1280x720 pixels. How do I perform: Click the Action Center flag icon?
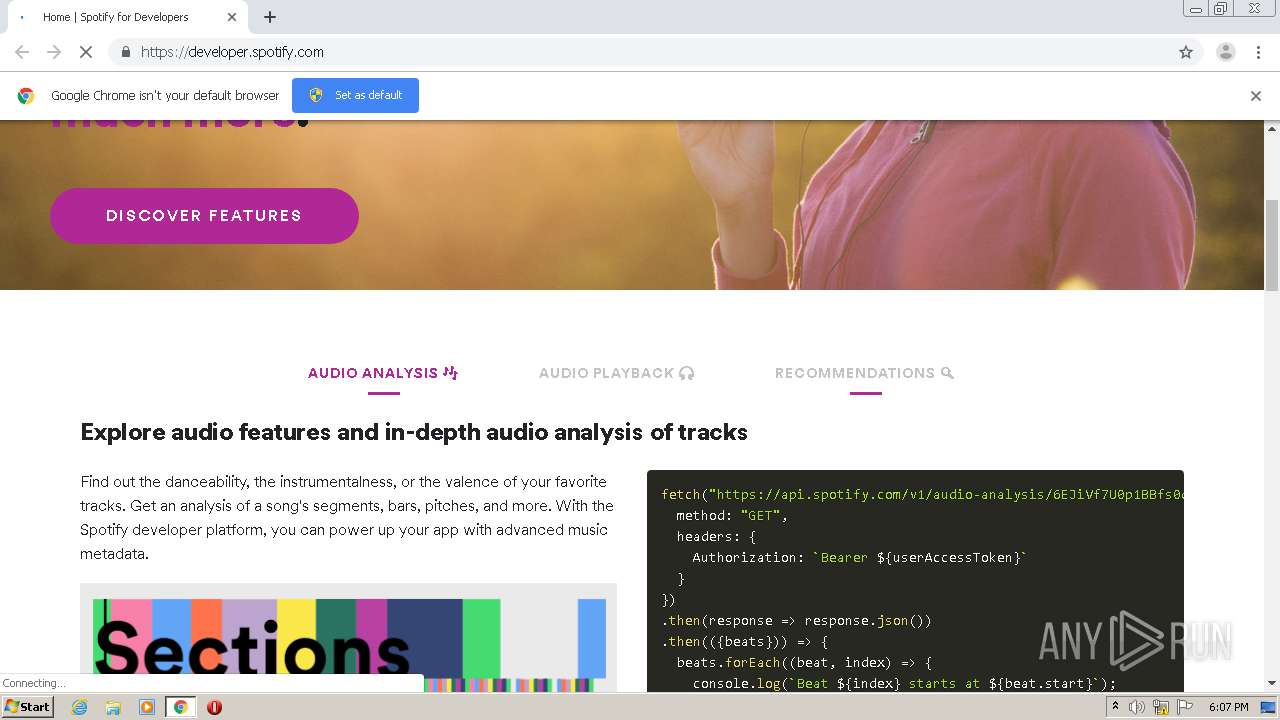1185,707
